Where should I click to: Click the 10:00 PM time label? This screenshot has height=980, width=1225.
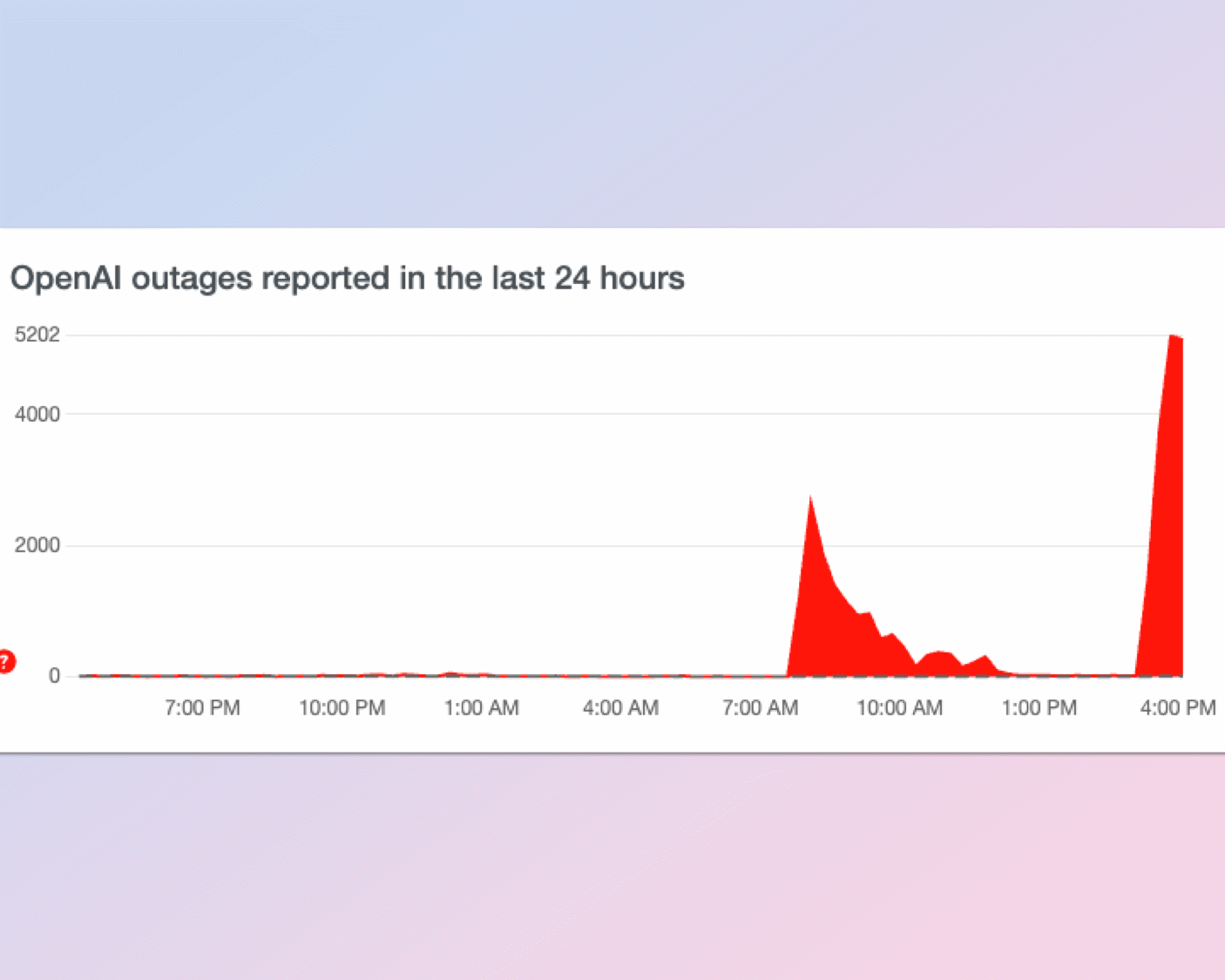click(342, 707)
